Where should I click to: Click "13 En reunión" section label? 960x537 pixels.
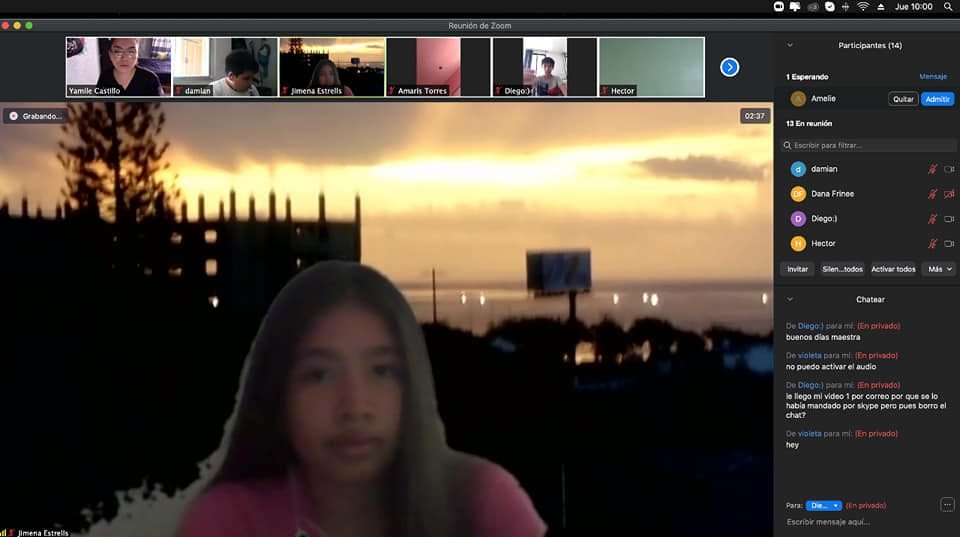pos(809,124)
